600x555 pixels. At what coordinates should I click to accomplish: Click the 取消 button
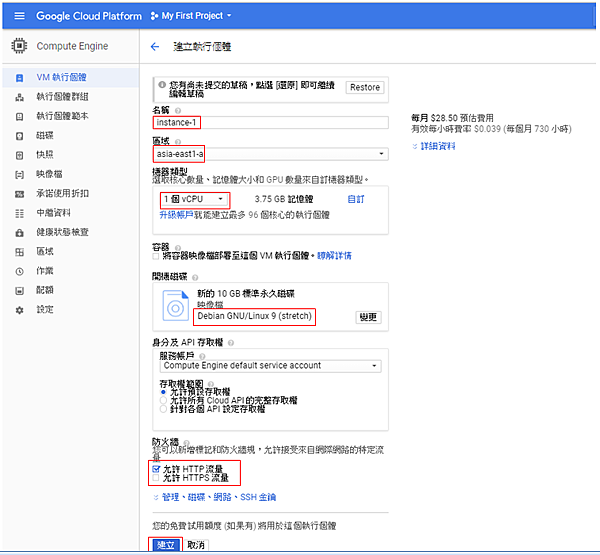[x=196, y=545]
